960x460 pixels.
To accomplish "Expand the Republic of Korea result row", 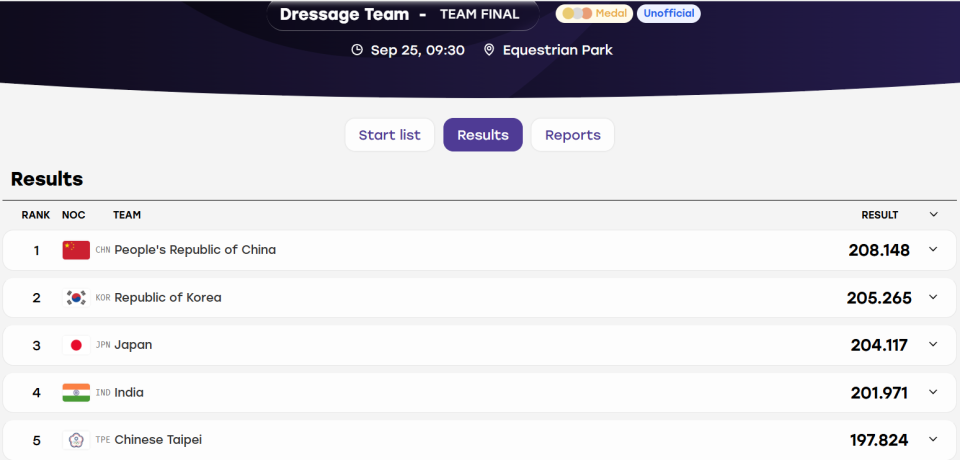I will point(933,297).
